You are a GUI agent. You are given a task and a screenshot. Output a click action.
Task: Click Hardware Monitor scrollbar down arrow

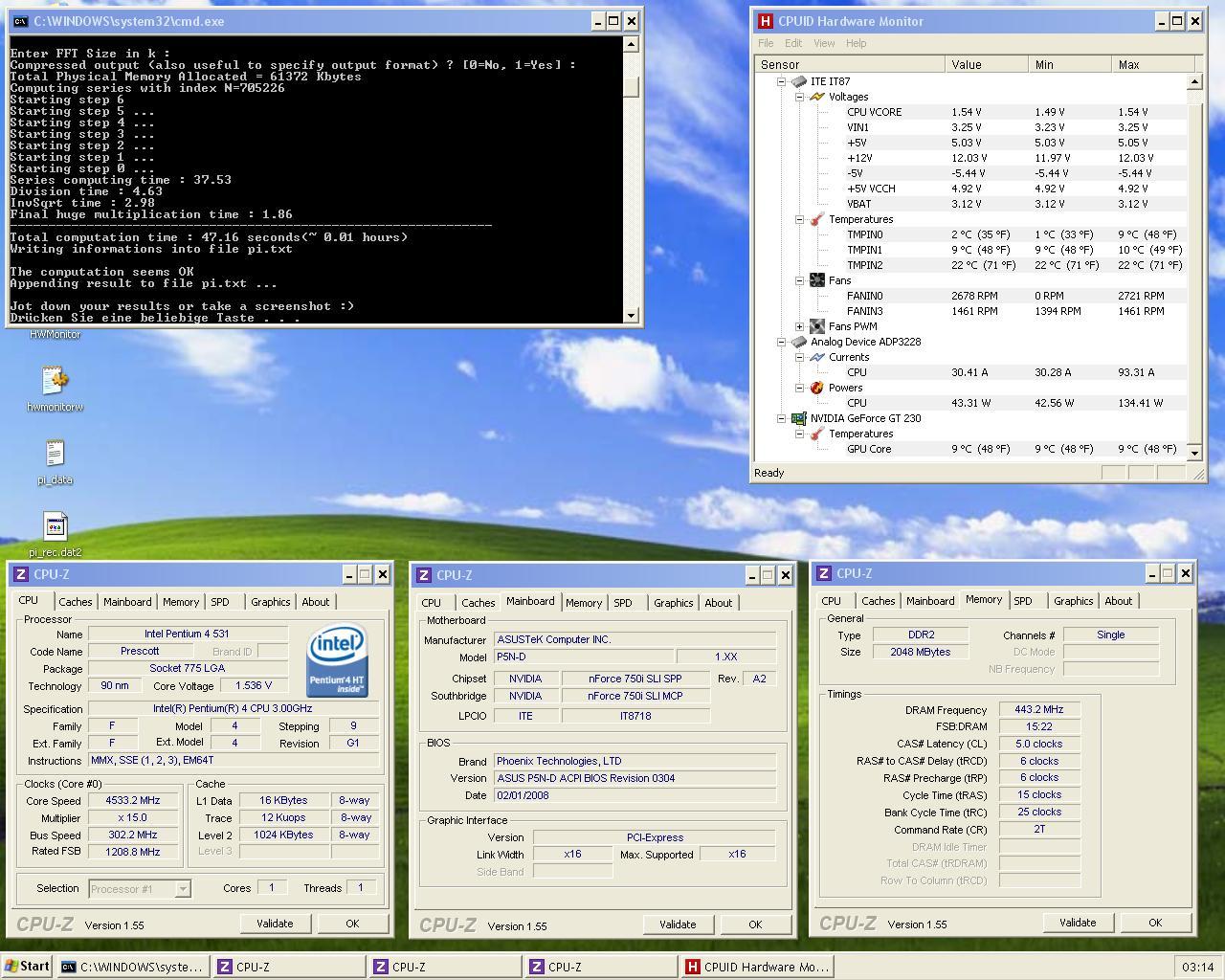coord(1194,452)
